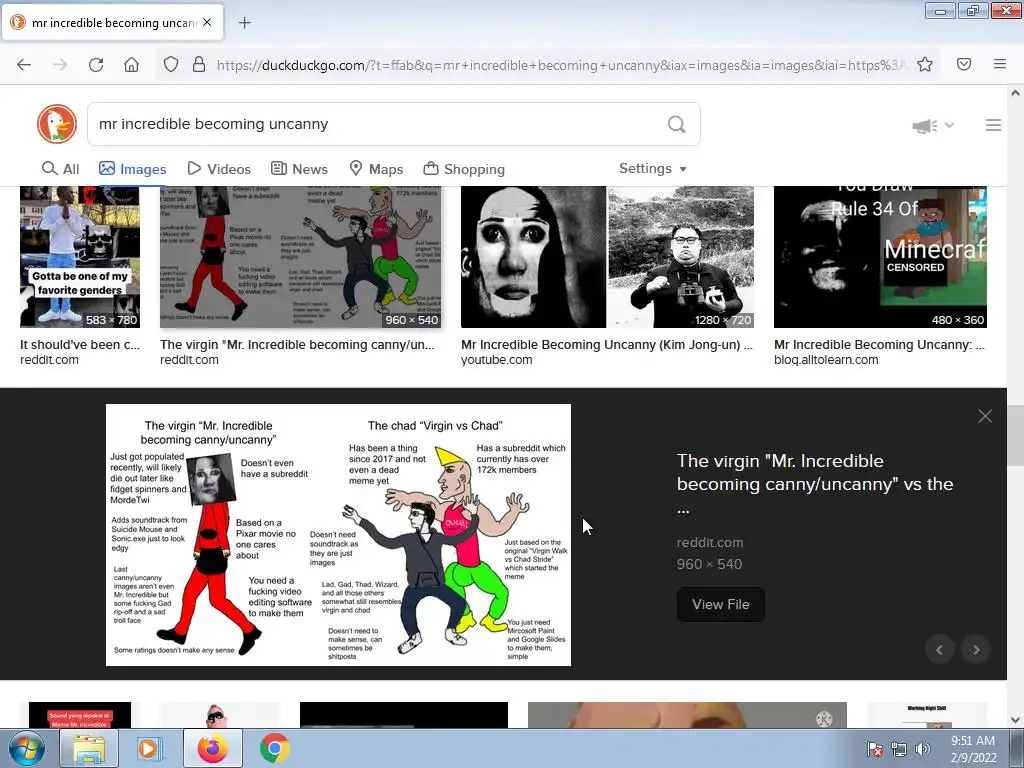1024x768 pixels.
Task: Go to DuckDuckGo home via logo
Action: [x=57, y=124]
